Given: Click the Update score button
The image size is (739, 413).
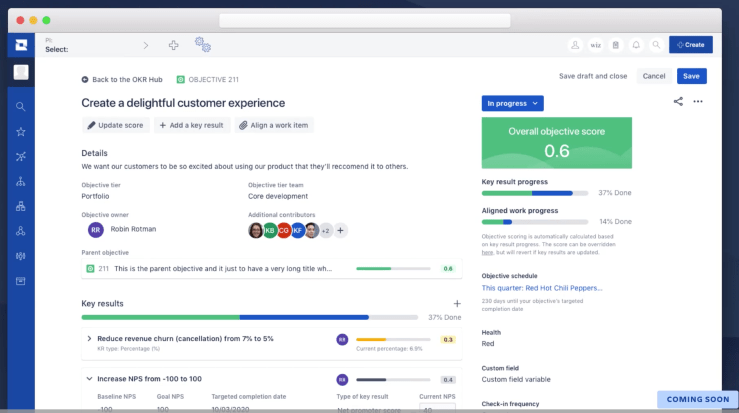Looking at the screenshot, I should click(115, 125).
